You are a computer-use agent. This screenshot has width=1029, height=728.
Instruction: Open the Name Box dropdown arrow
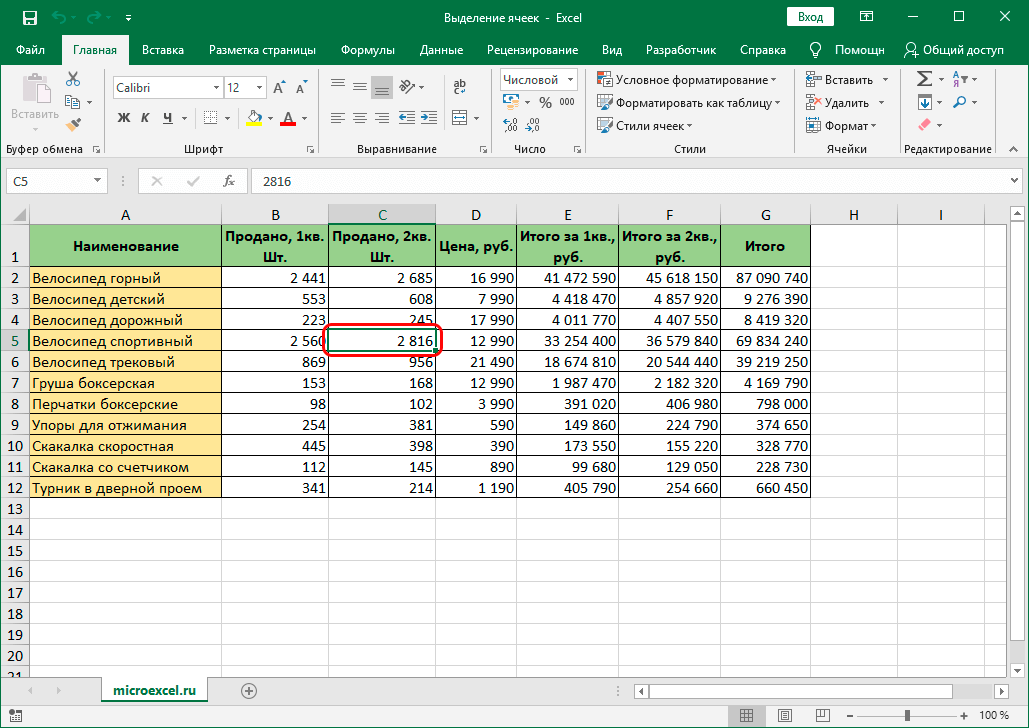(x=98, y=181)
